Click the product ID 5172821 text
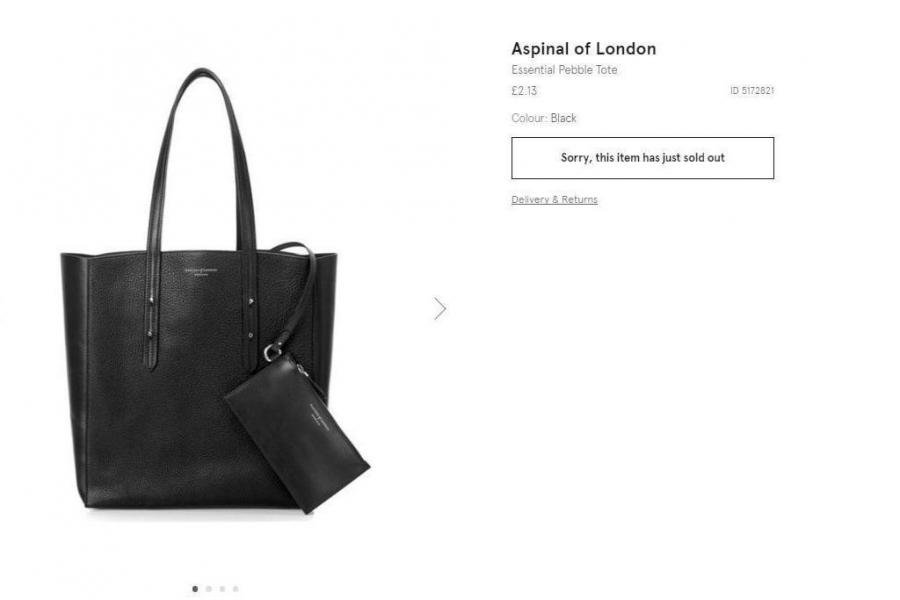The width and height of the screenshot is (900, 600). (x=752, y=90)
